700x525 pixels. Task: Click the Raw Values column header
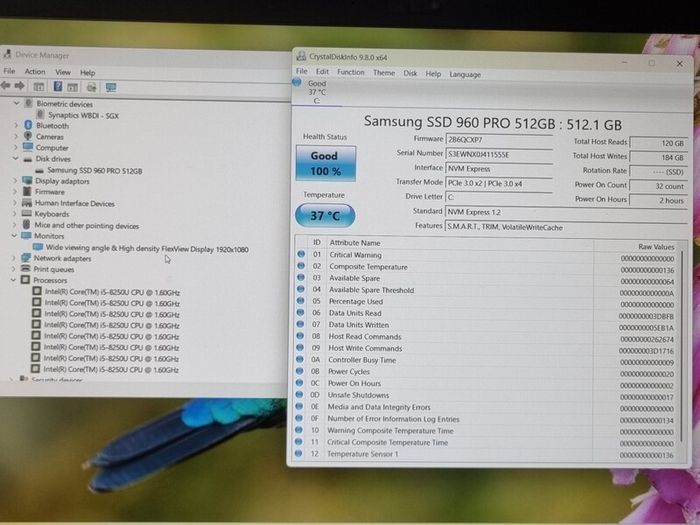coord(656,246)
